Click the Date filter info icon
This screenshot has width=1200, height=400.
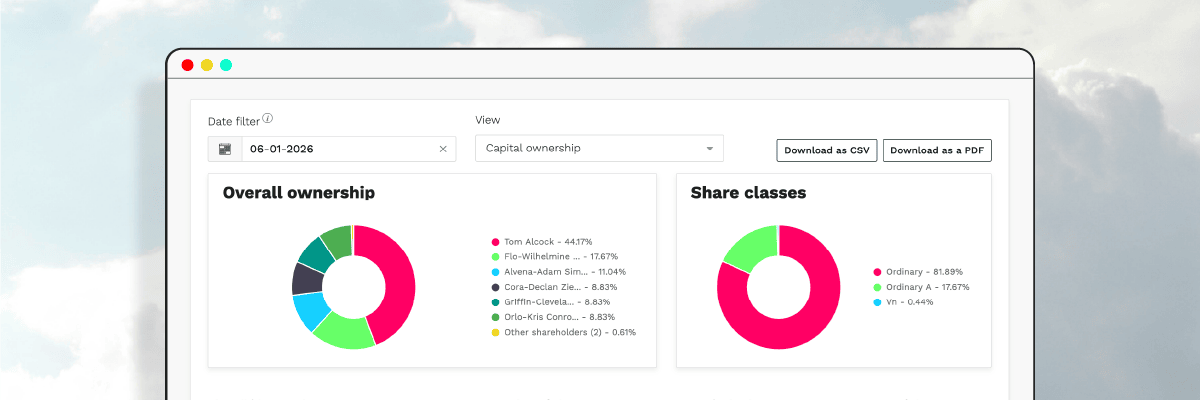point(268,119)
